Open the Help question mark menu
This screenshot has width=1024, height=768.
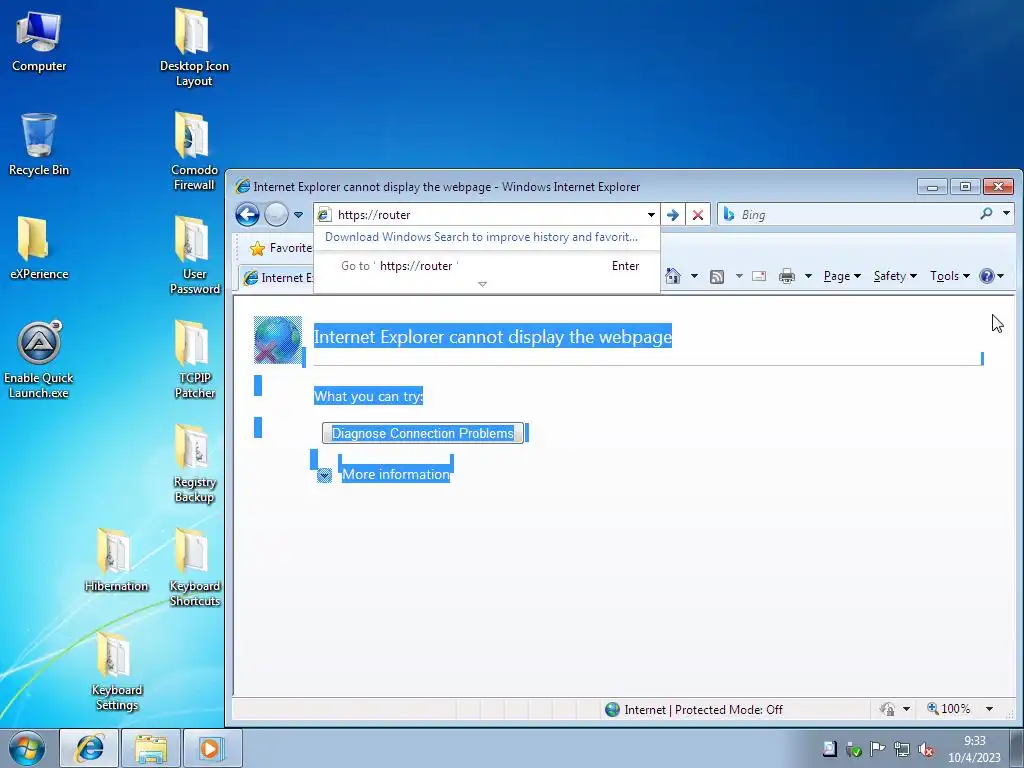click(991, 276)
